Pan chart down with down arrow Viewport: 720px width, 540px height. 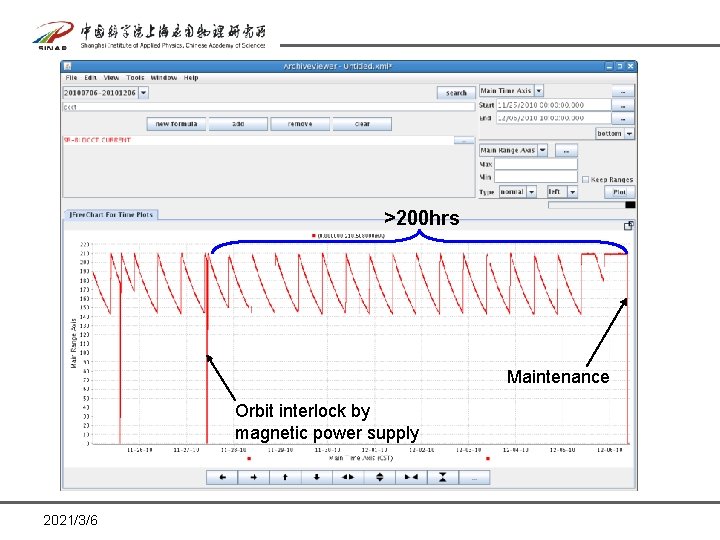[x=316, y=478]
